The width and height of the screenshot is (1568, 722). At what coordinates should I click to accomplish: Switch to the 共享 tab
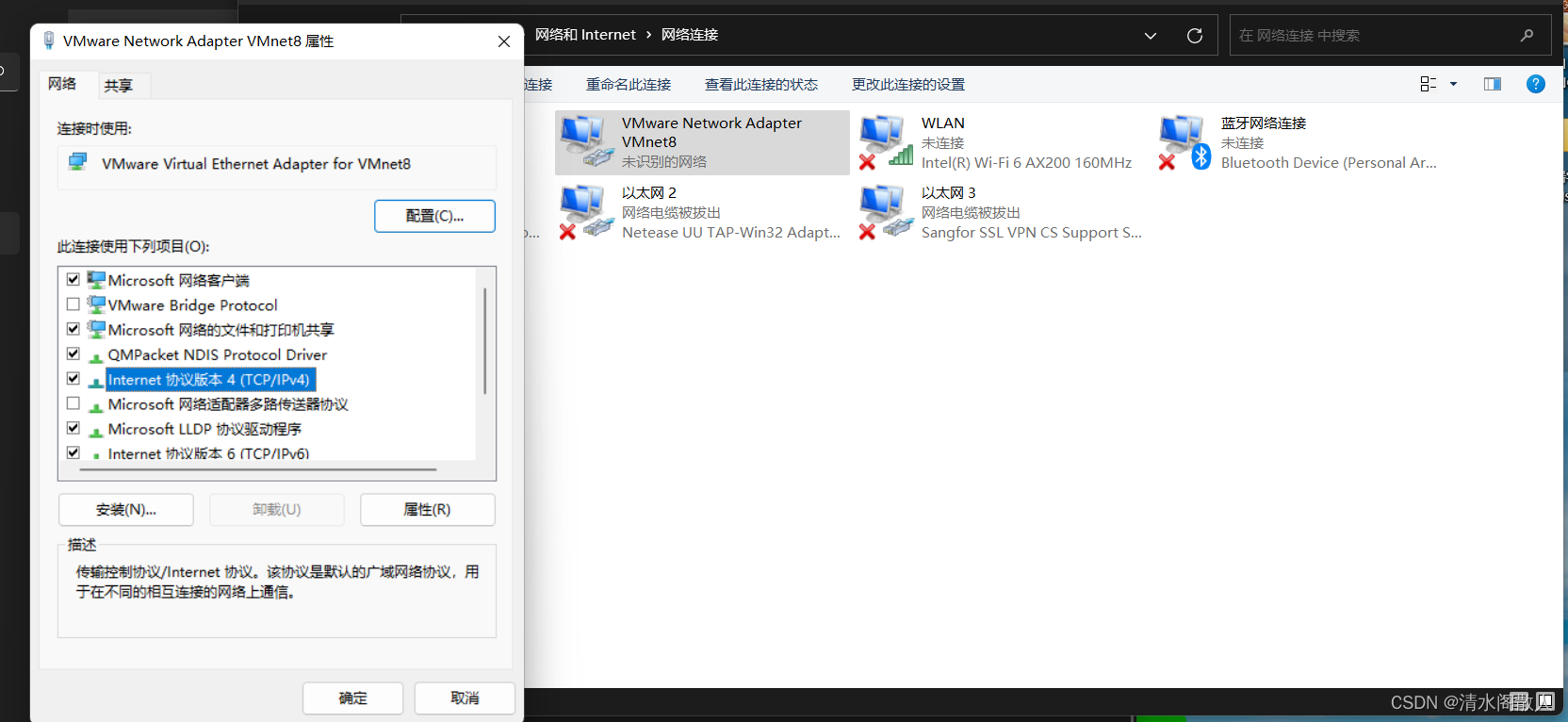[119, 86]
